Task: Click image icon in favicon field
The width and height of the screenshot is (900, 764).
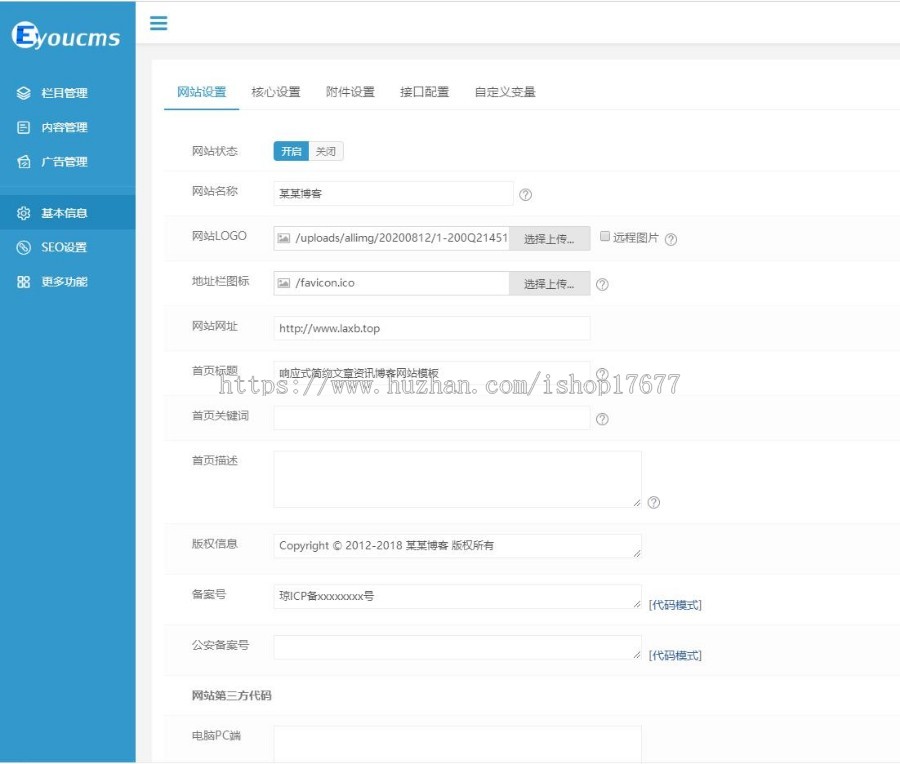Action: click(x=284, y=283)
